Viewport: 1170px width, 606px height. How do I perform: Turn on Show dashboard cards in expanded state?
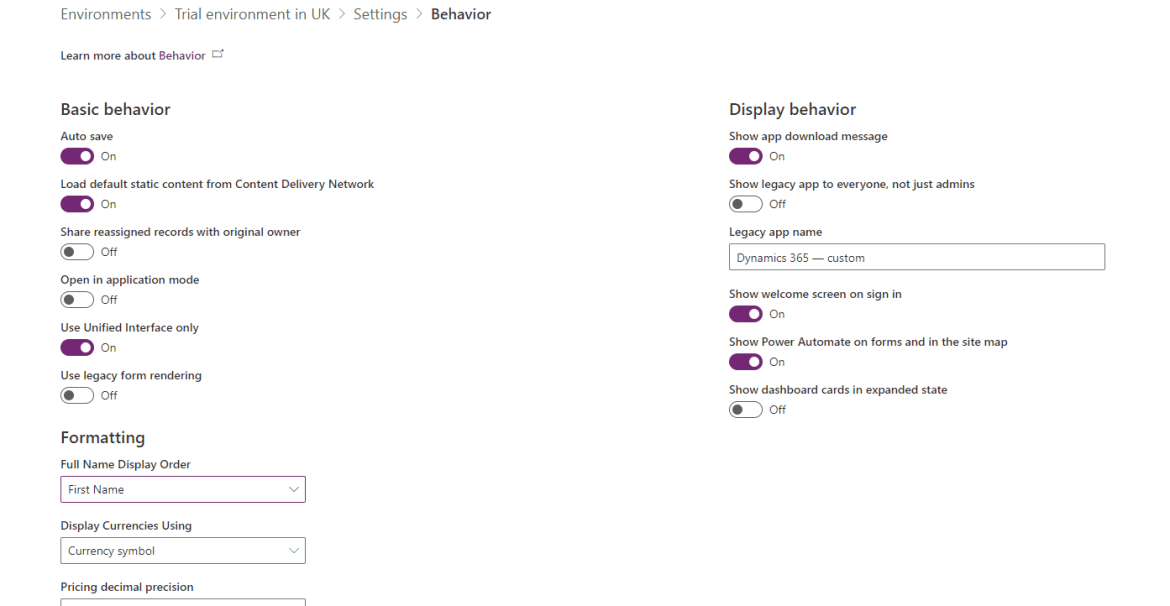tap(745, 409)
